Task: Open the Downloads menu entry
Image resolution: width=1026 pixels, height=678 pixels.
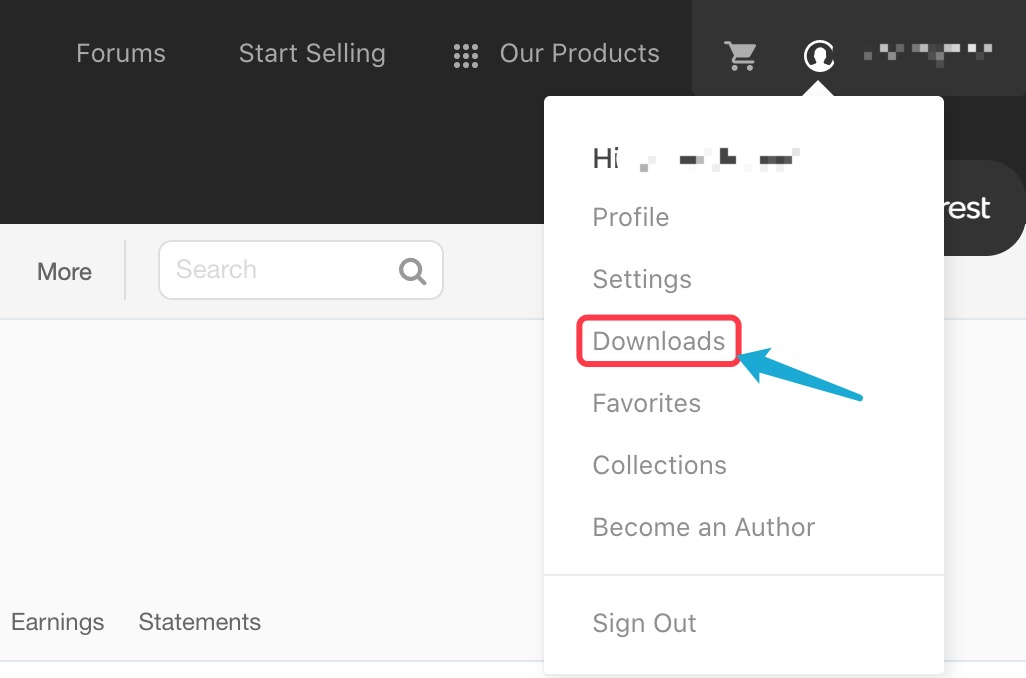Action: (659, 341)
